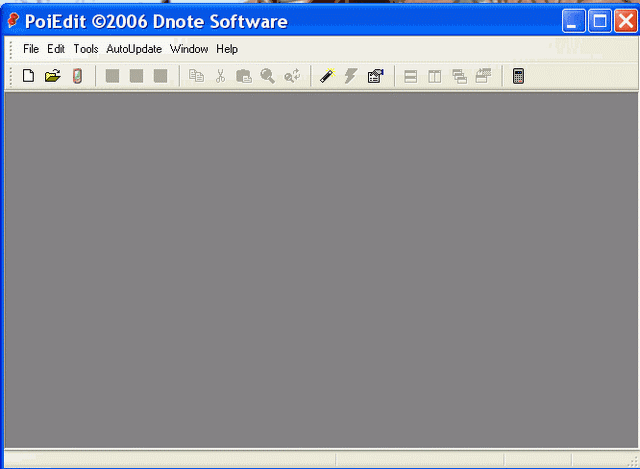640x469 pixels.
Task: Click the tile horizontally window icon
Action: coord(411,76)
